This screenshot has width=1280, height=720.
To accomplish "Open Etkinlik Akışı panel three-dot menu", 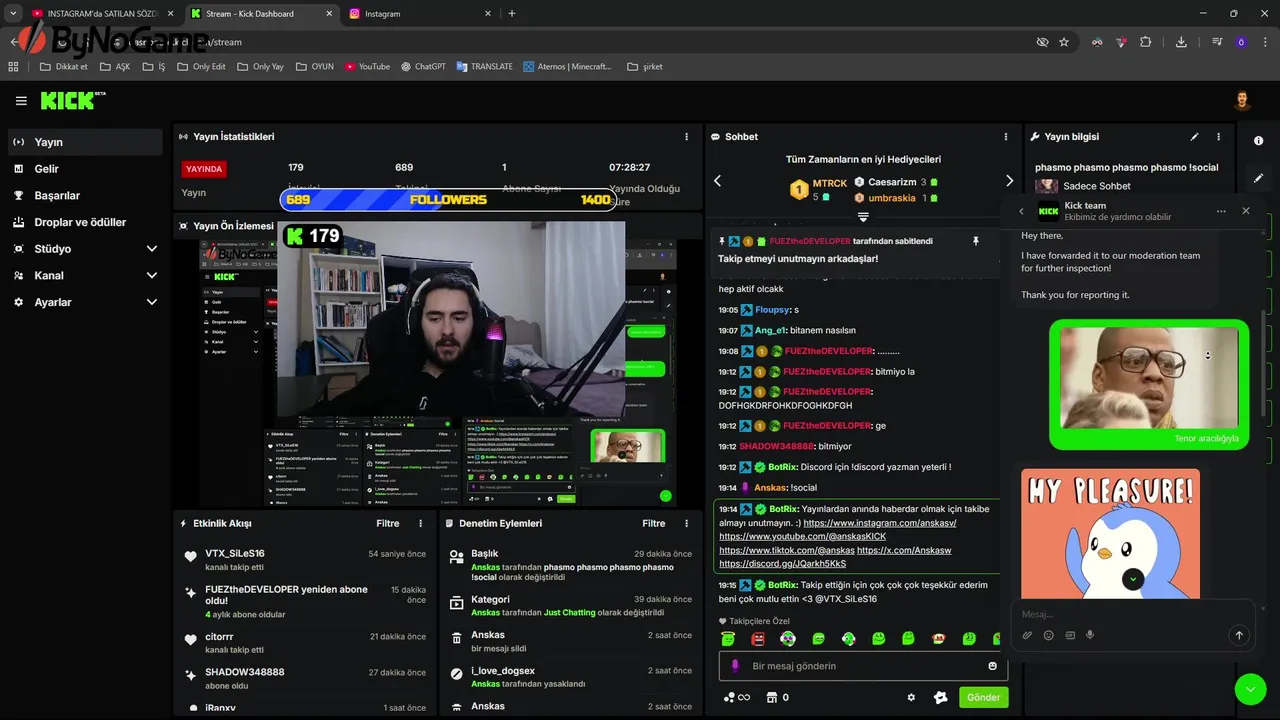I will [420, 523].
